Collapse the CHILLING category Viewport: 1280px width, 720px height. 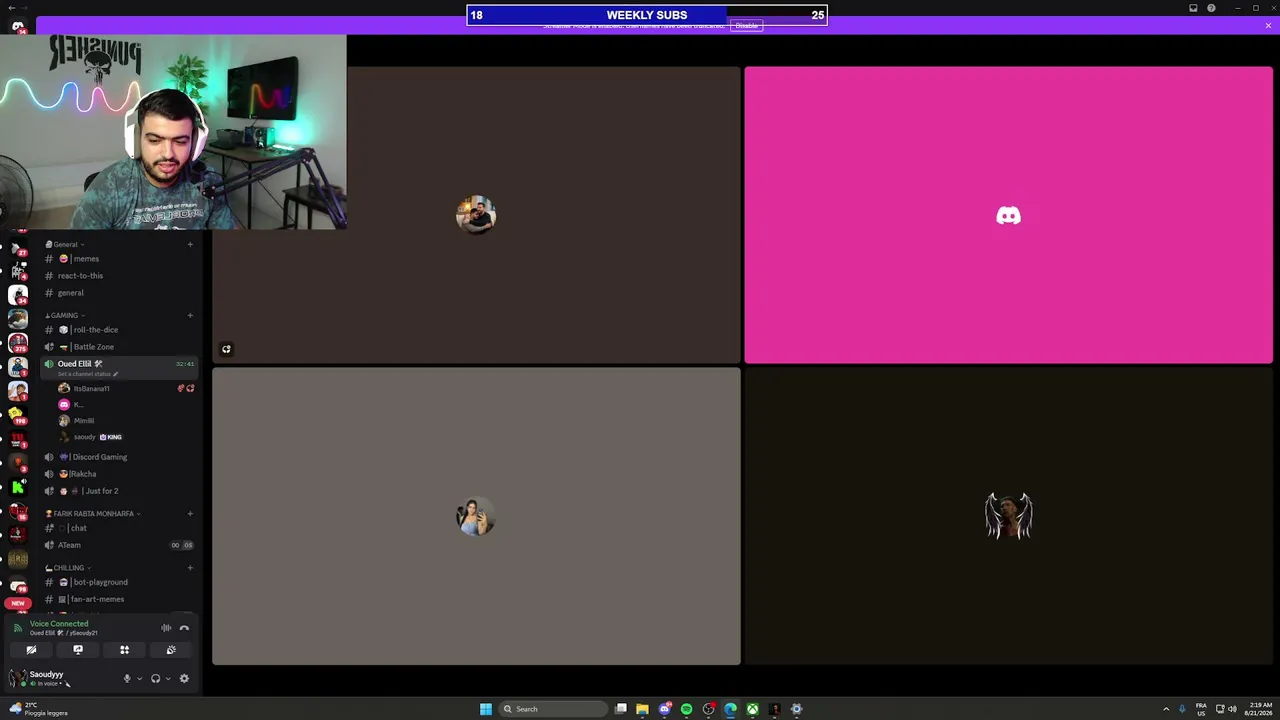69,568
